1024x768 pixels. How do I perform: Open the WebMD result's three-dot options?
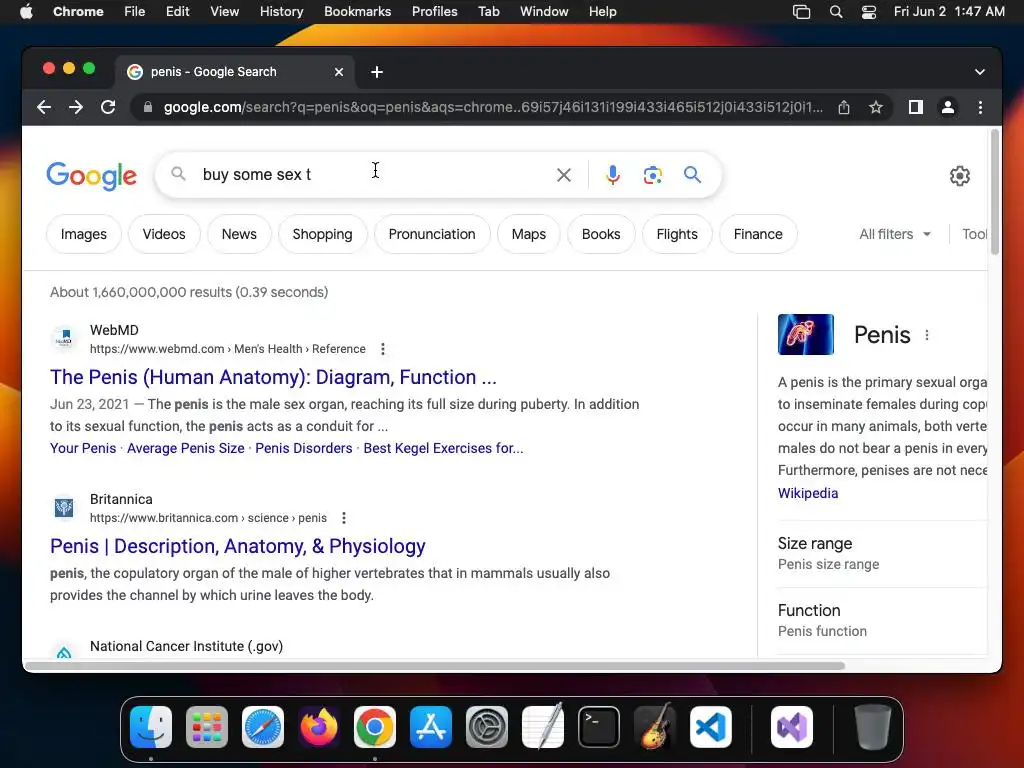(x=383, y=349)
